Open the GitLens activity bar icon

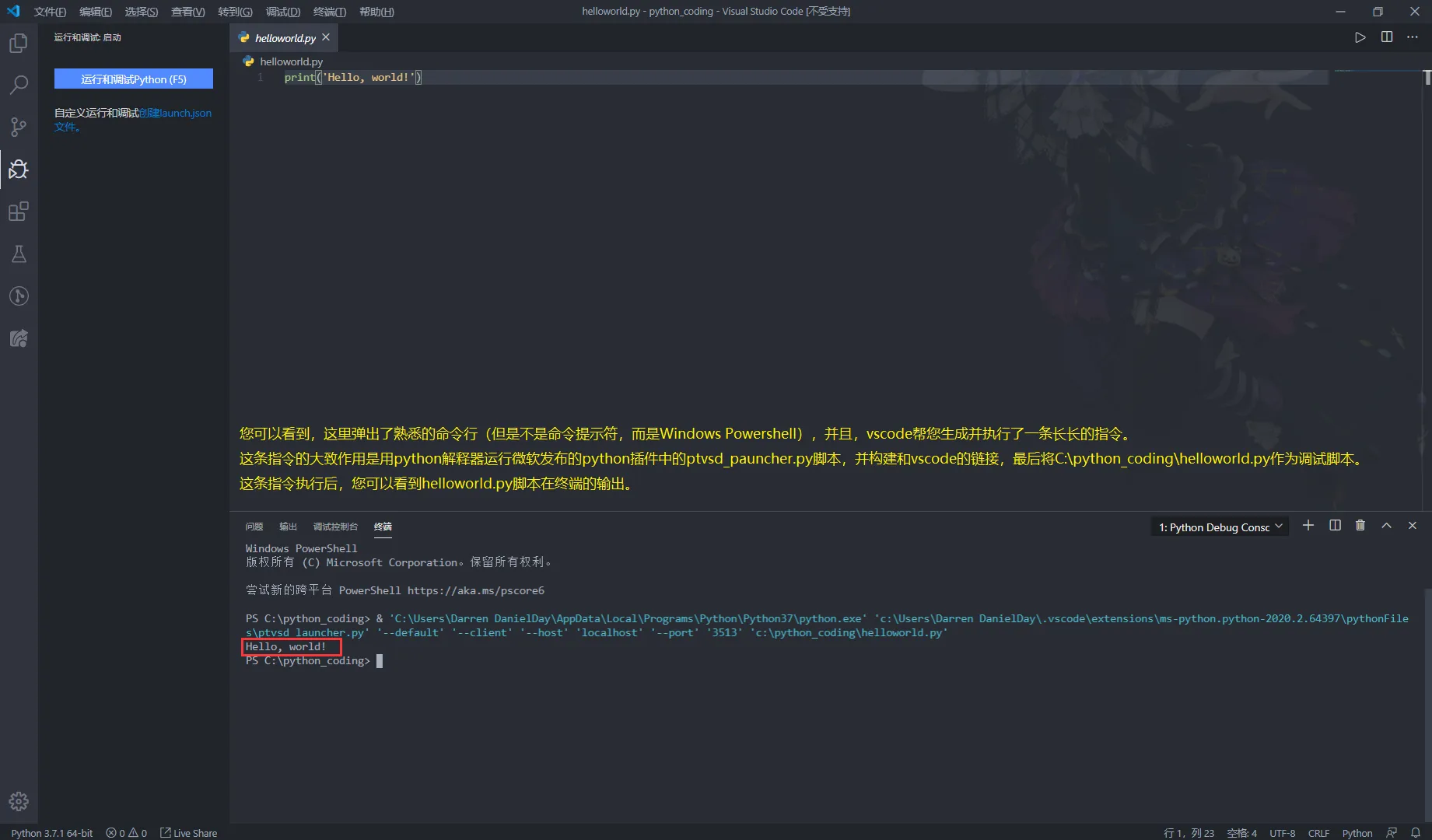pyautogui.click(x=19, y=296)
